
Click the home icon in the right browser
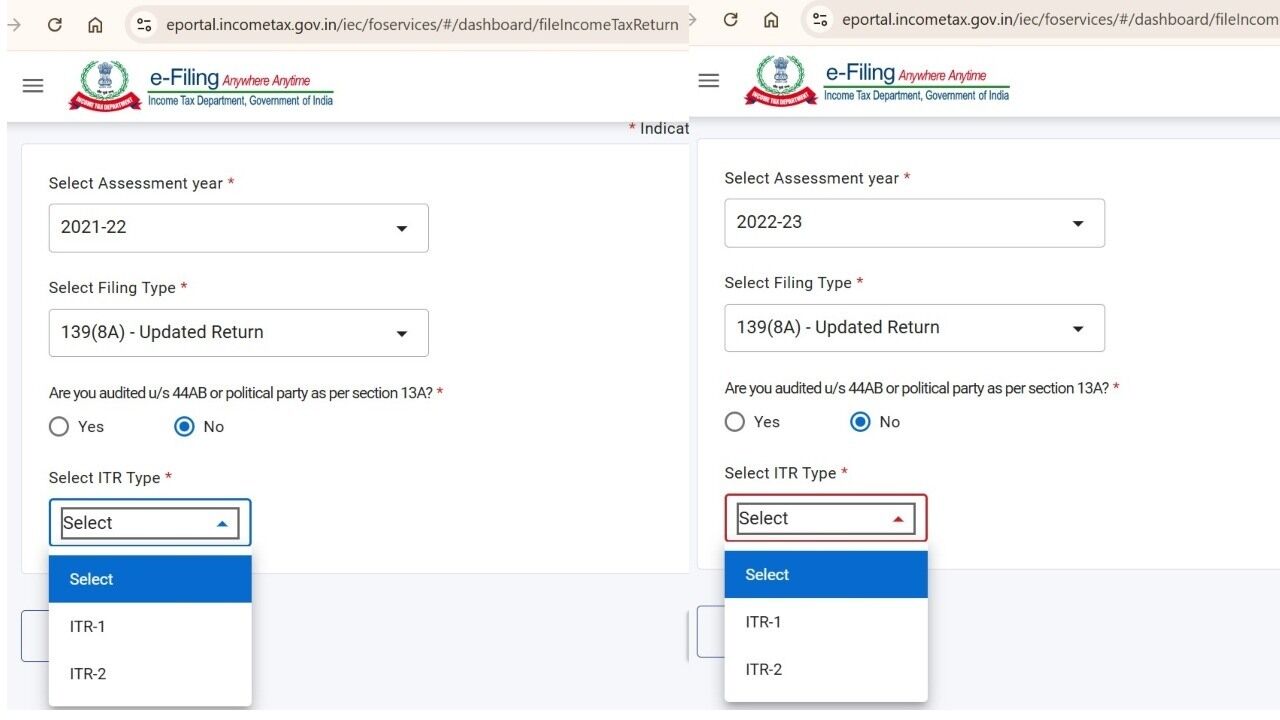(771, 20)
